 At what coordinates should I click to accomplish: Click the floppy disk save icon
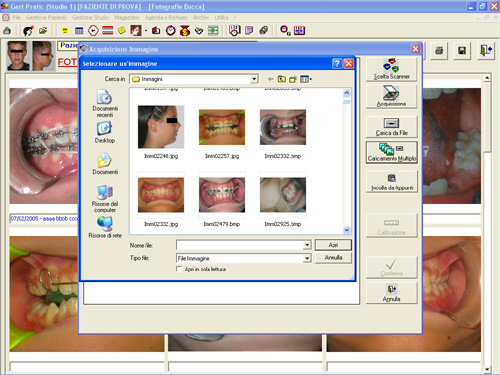(462, 51)
